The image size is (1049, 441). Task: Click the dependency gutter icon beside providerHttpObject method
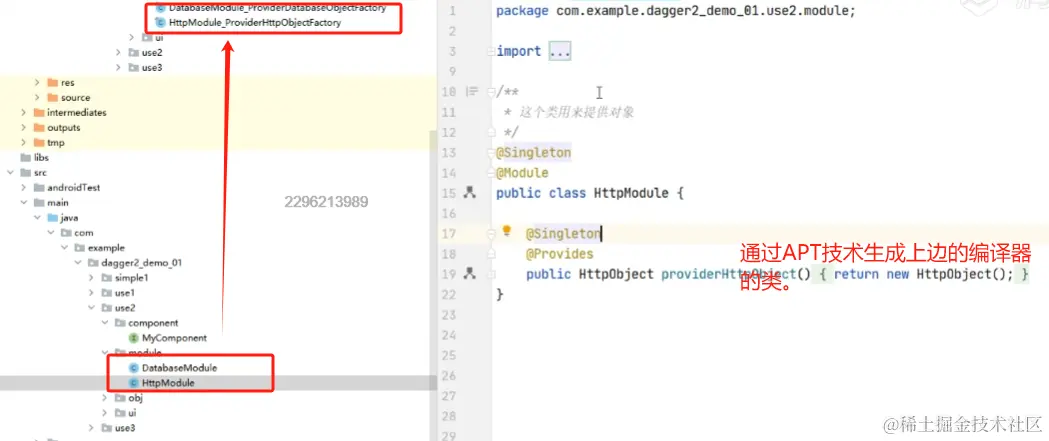(469, 274)
